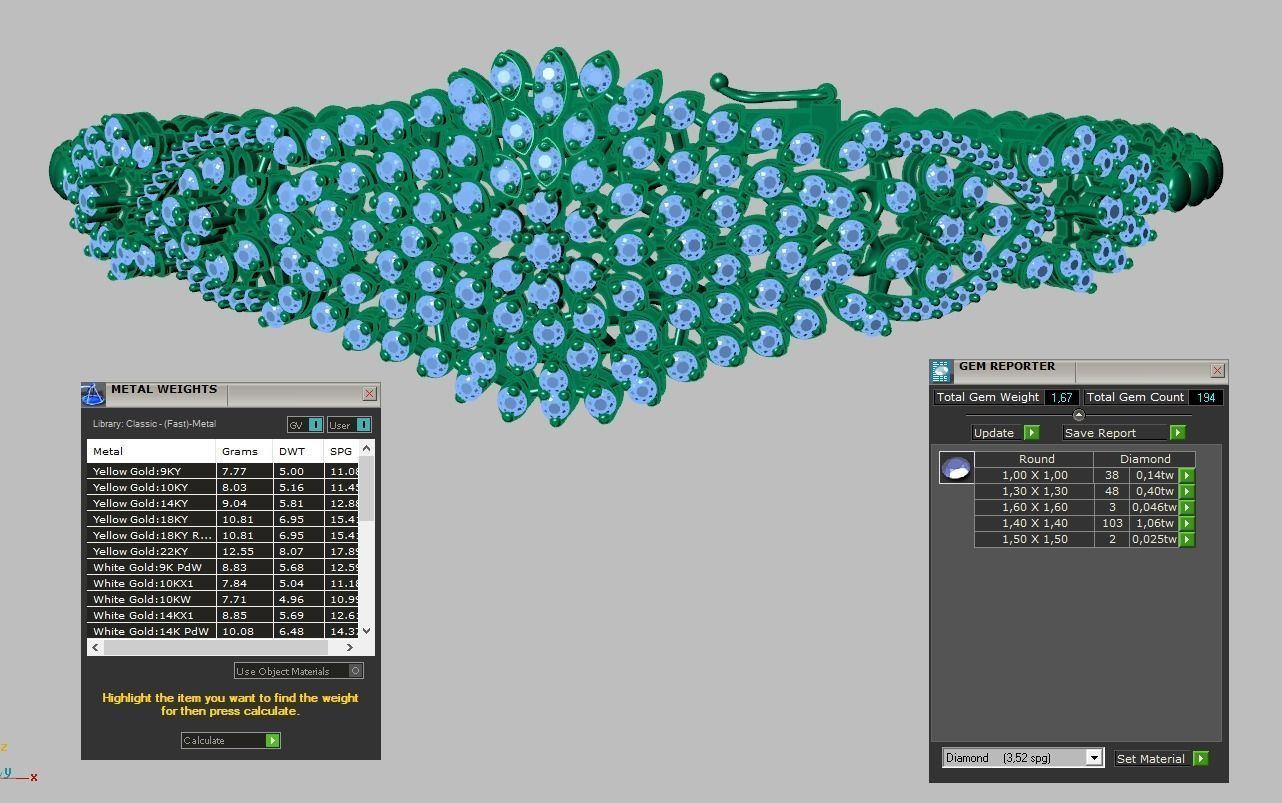
Task: Select the round diamond gem thumbnail
Action: tap(956, 467)
